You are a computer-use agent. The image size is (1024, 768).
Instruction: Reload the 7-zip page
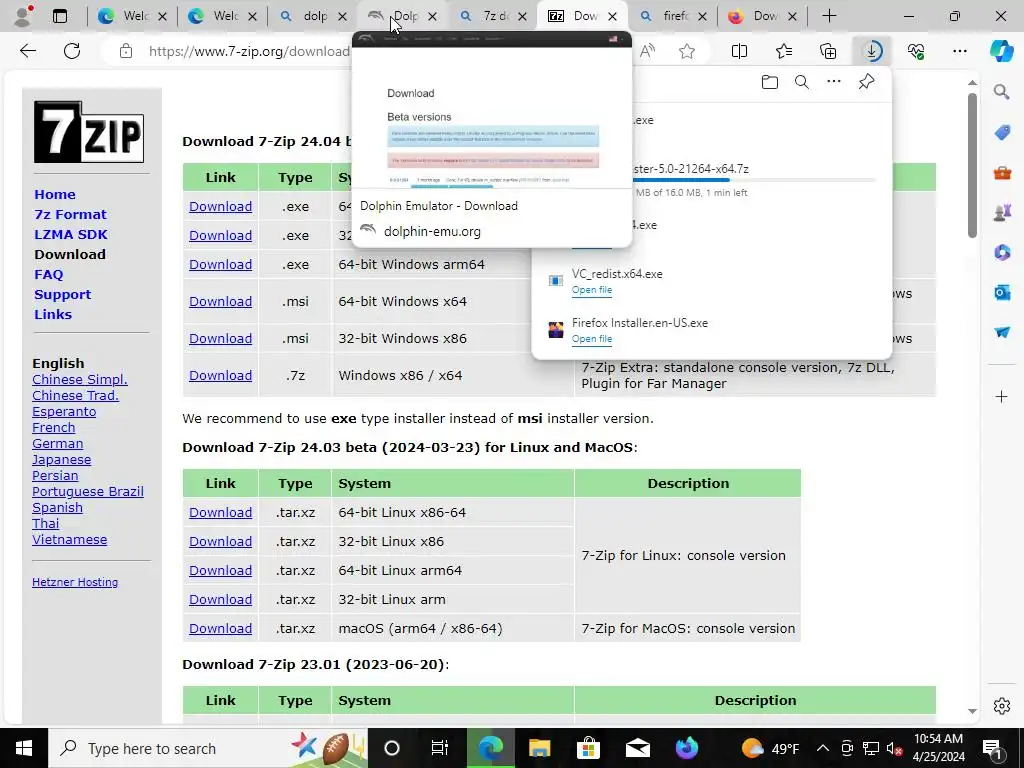[x=72, y=51]
